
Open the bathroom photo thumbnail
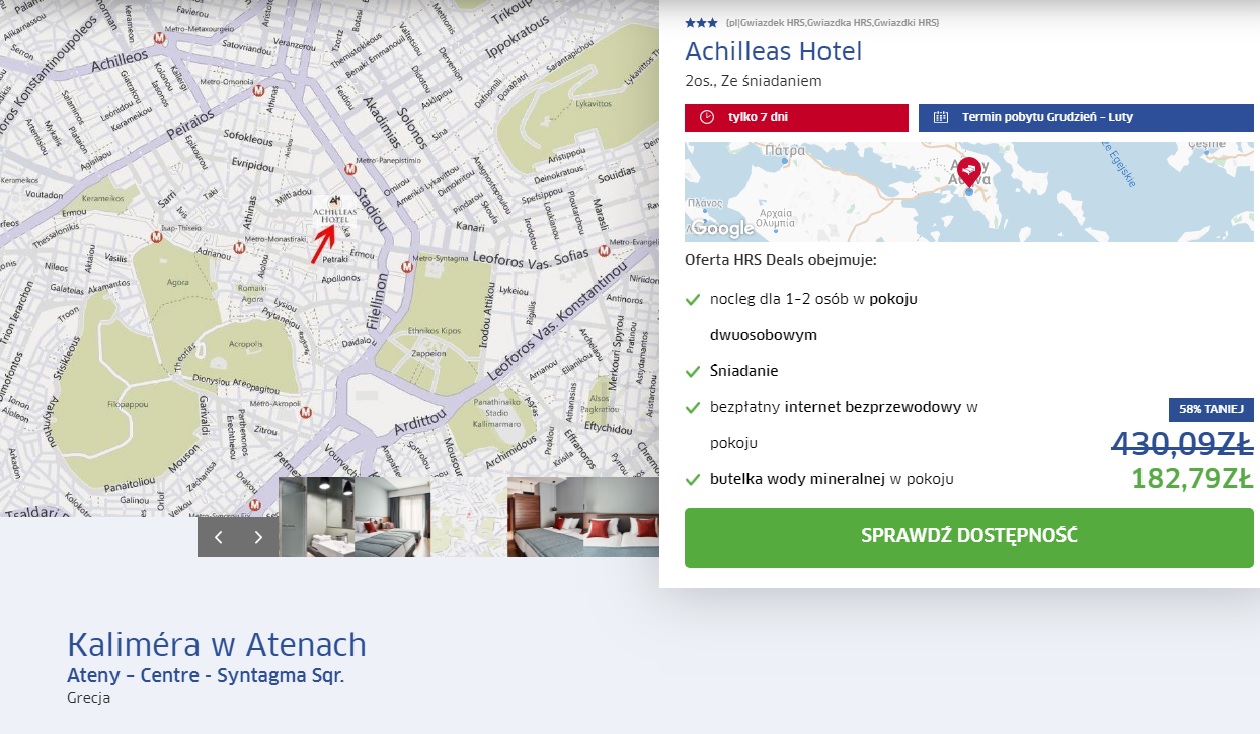coord(317,517)
